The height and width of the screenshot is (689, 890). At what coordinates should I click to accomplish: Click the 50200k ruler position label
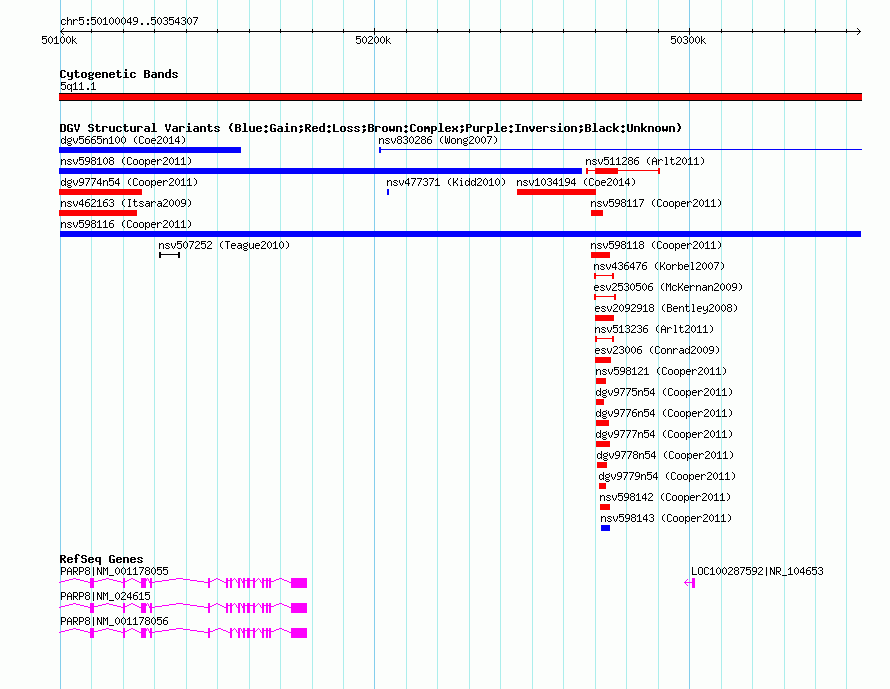pyautogui.click(x=373, y=40)
